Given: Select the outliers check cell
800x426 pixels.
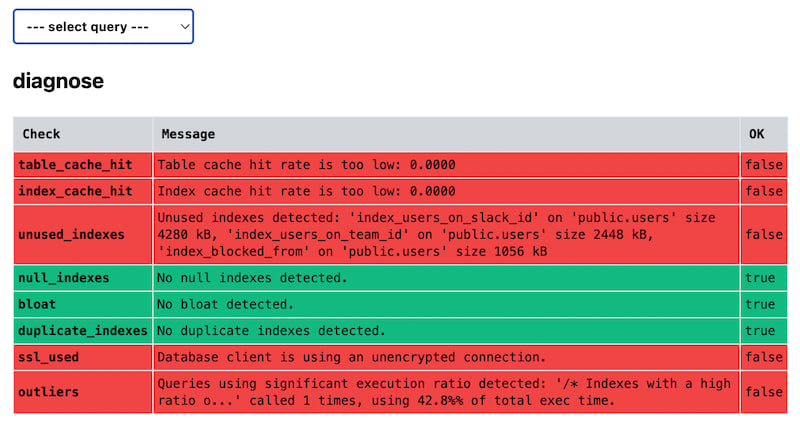Looking at the screenshot, I should coord(83,392).
